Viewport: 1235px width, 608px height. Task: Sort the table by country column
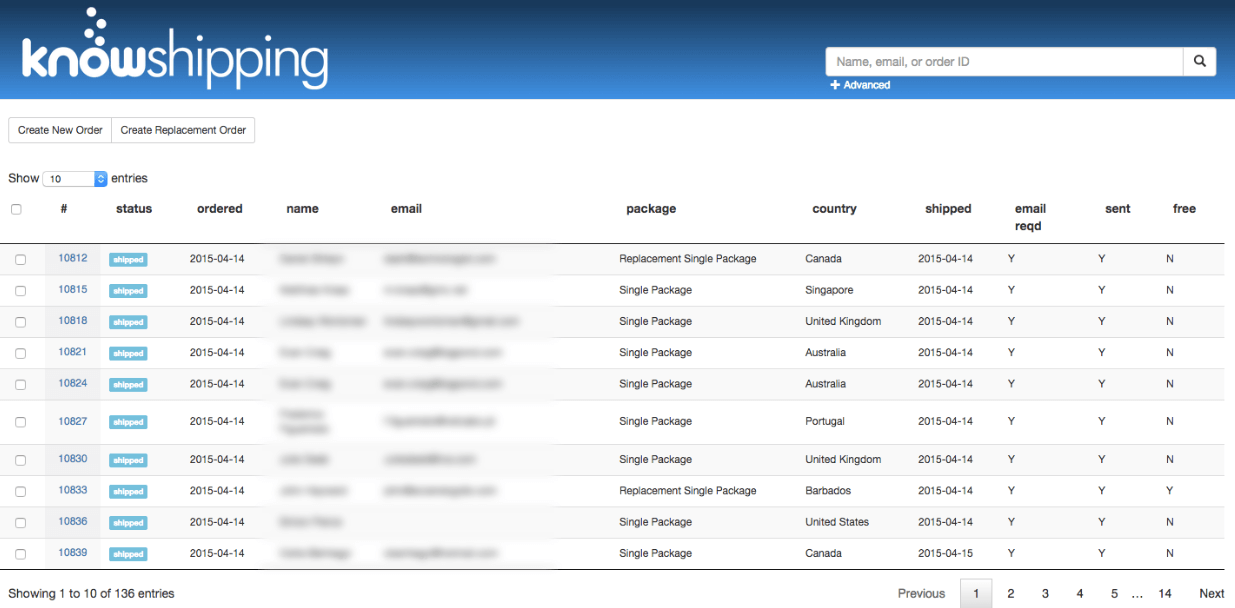(x=834, y=209)
